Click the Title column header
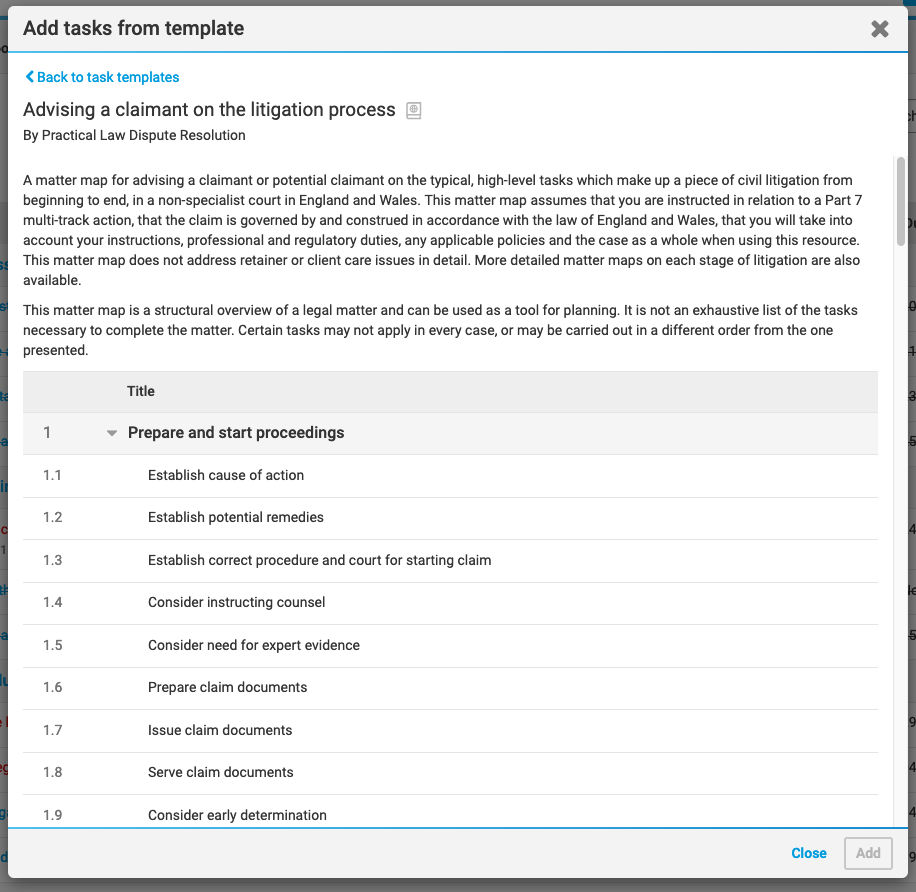The image size is (916, 892). (x=141, y=391)
